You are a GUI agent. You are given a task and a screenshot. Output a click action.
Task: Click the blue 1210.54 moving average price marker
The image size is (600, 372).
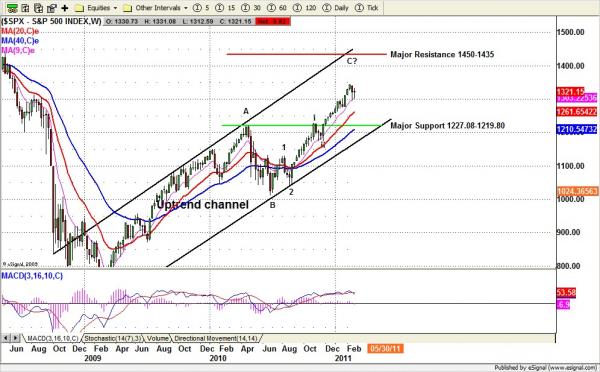pyautogui.click(x=577, y=129)
